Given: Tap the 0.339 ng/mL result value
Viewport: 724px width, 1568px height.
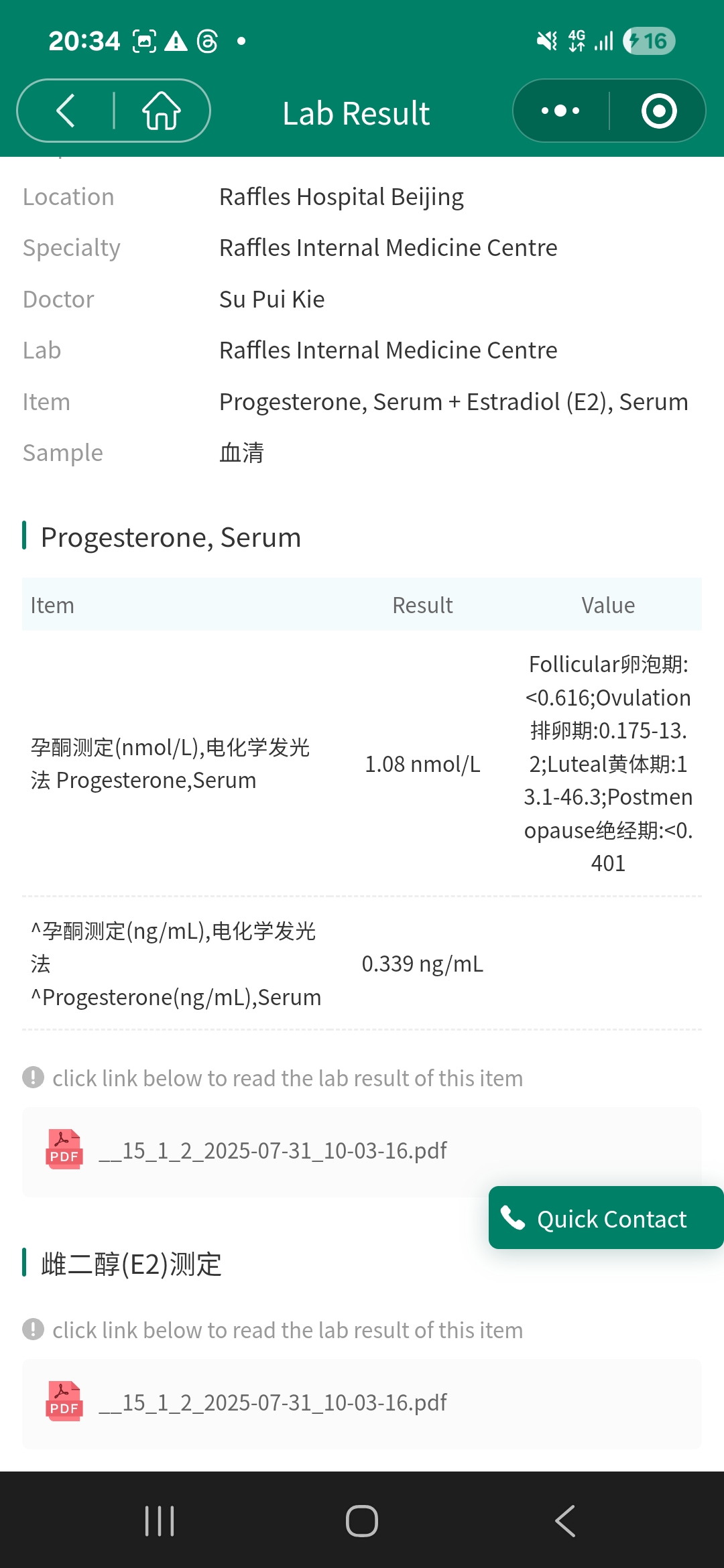Looking at the screenshot, I should point(422,964).
